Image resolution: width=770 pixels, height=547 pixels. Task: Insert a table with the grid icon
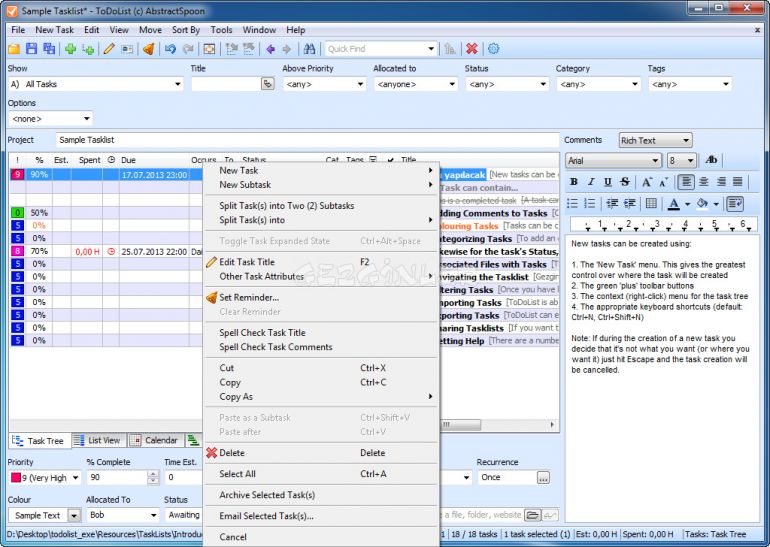click(x=651, y=203)
